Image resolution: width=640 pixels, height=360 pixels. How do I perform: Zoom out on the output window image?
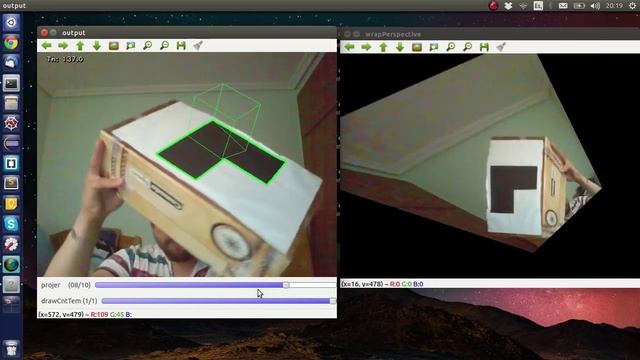pyautogui.click(x=164, y=46)
